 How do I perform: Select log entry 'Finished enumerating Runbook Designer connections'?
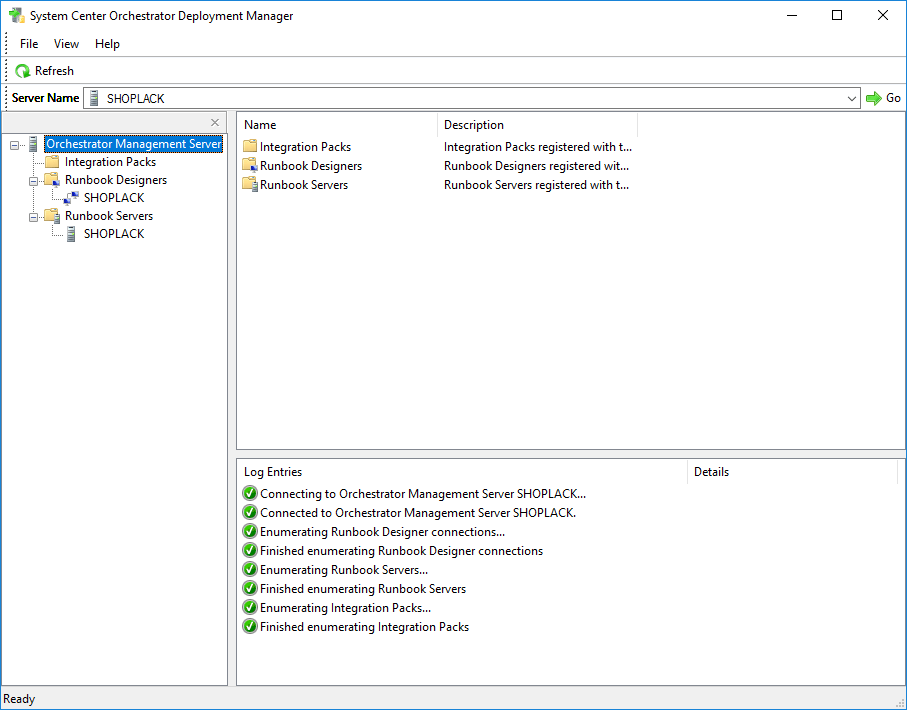pos(401,551)
